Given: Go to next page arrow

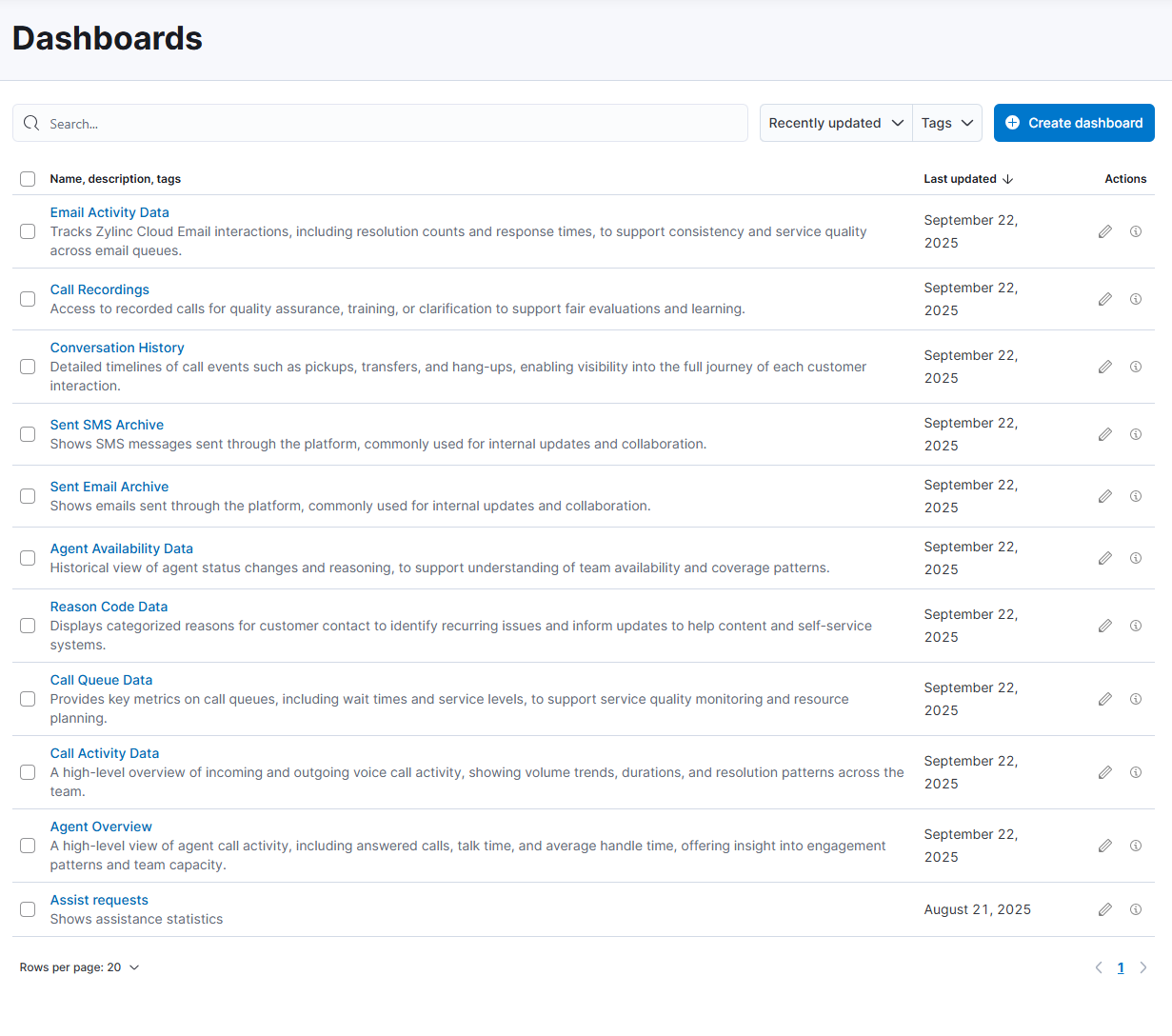Looking at the screenshot, I should click(1143, 967).
